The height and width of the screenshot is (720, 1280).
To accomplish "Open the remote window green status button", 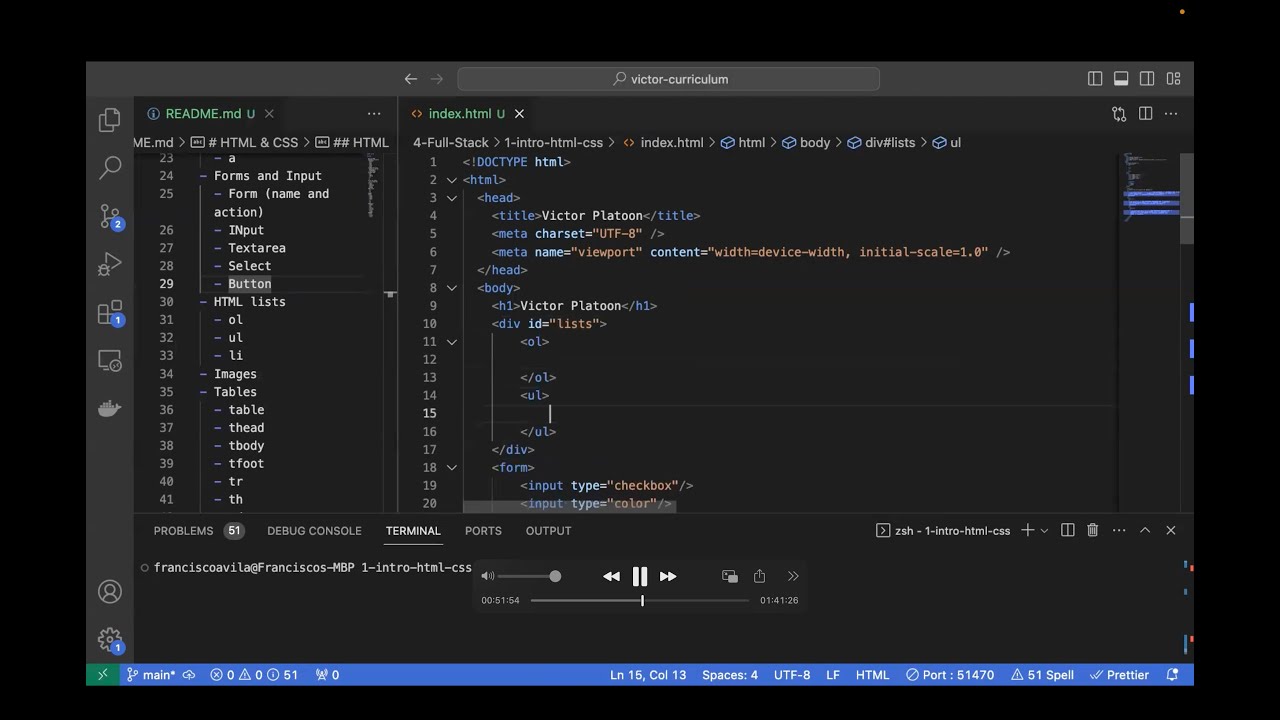I will tap(102, 675).
